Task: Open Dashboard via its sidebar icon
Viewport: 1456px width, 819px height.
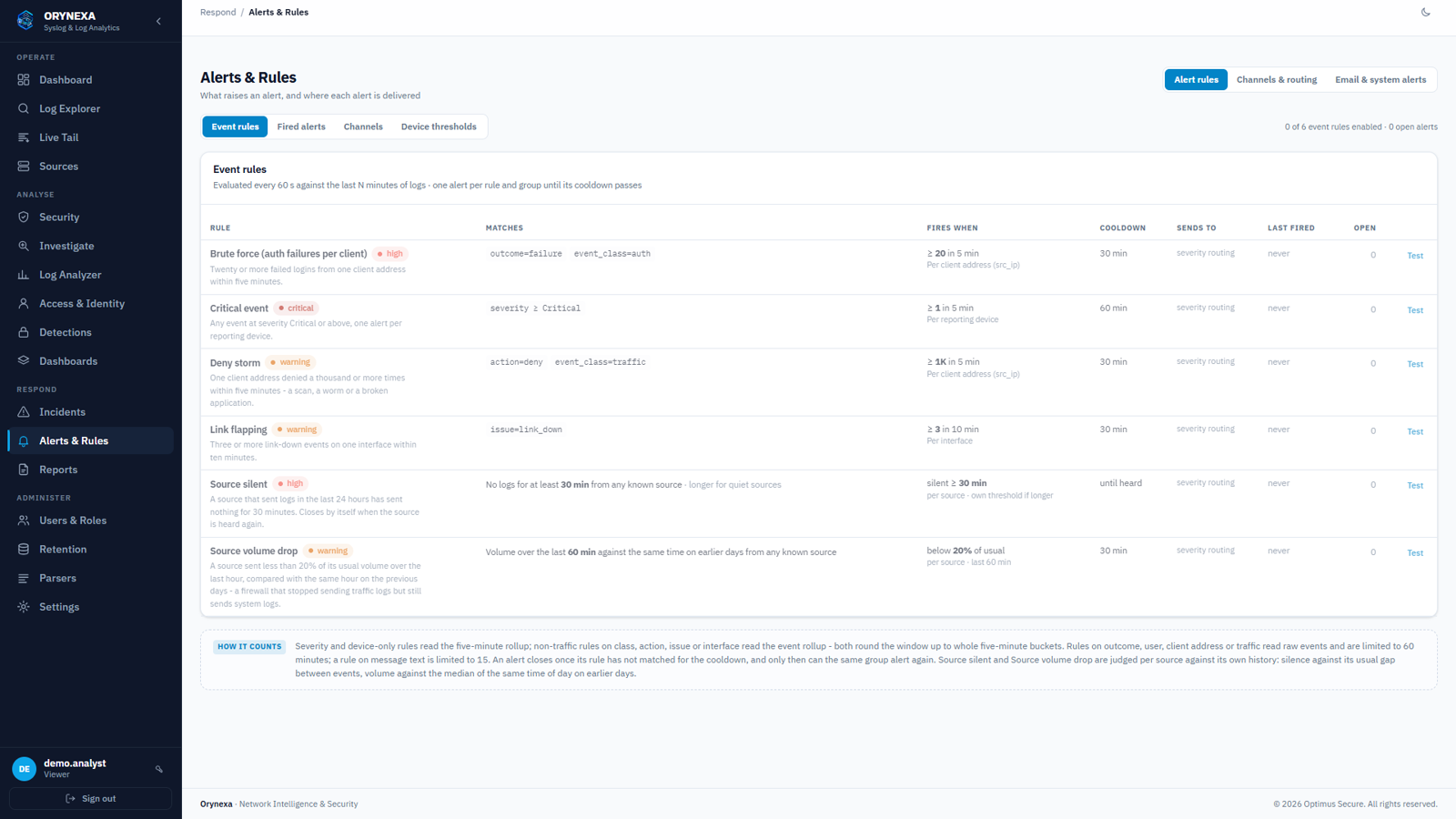Action: tap(24, 80)
